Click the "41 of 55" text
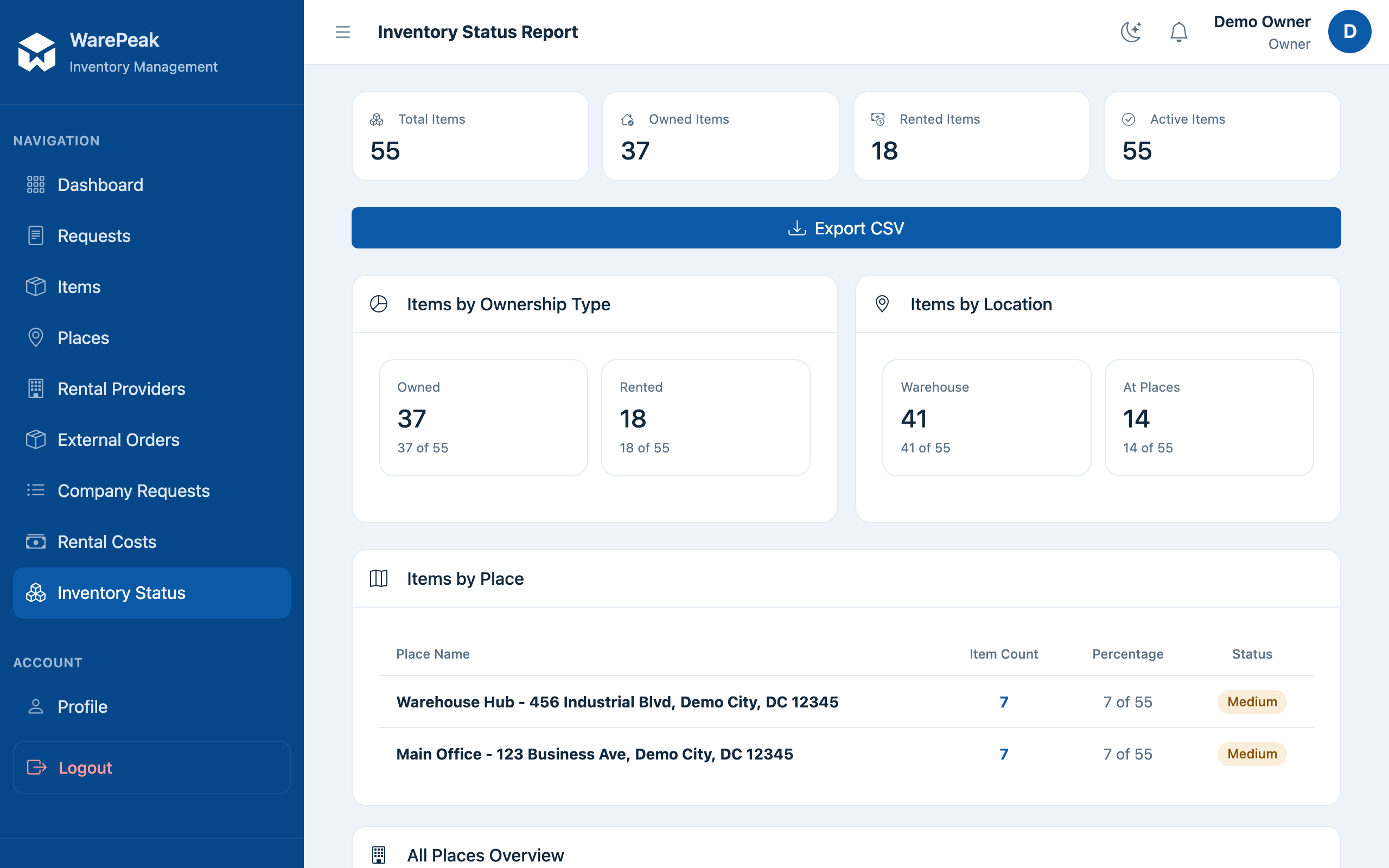This screenshot has height=868, width=1389. (x=925, y=448)
